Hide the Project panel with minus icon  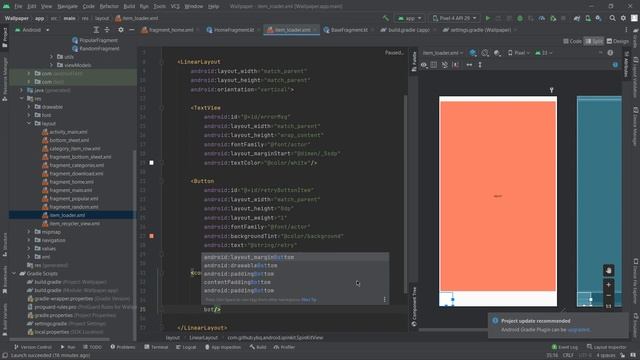click(131, 30)
